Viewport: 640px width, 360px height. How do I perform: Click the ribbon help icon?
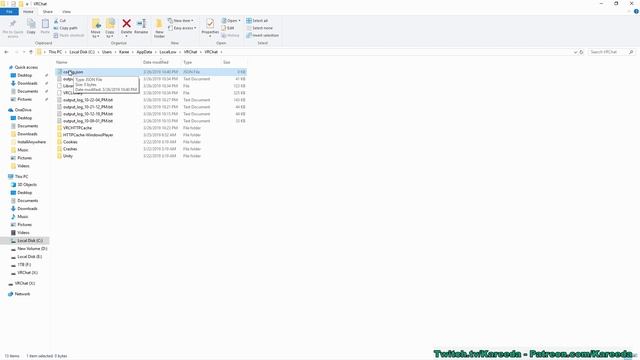636,11
